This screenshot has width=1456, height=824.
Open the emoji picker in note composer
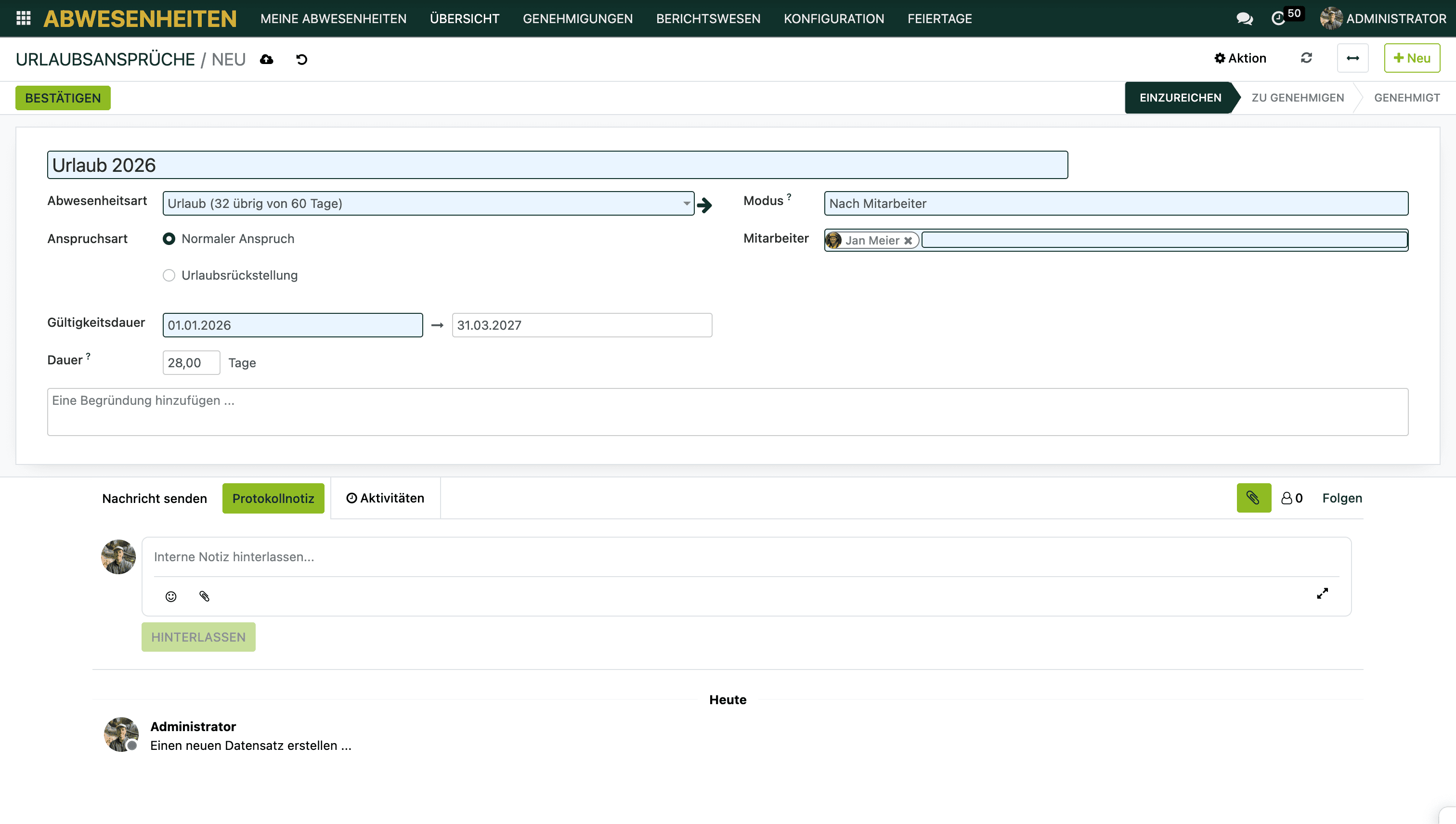pos(171,596)
